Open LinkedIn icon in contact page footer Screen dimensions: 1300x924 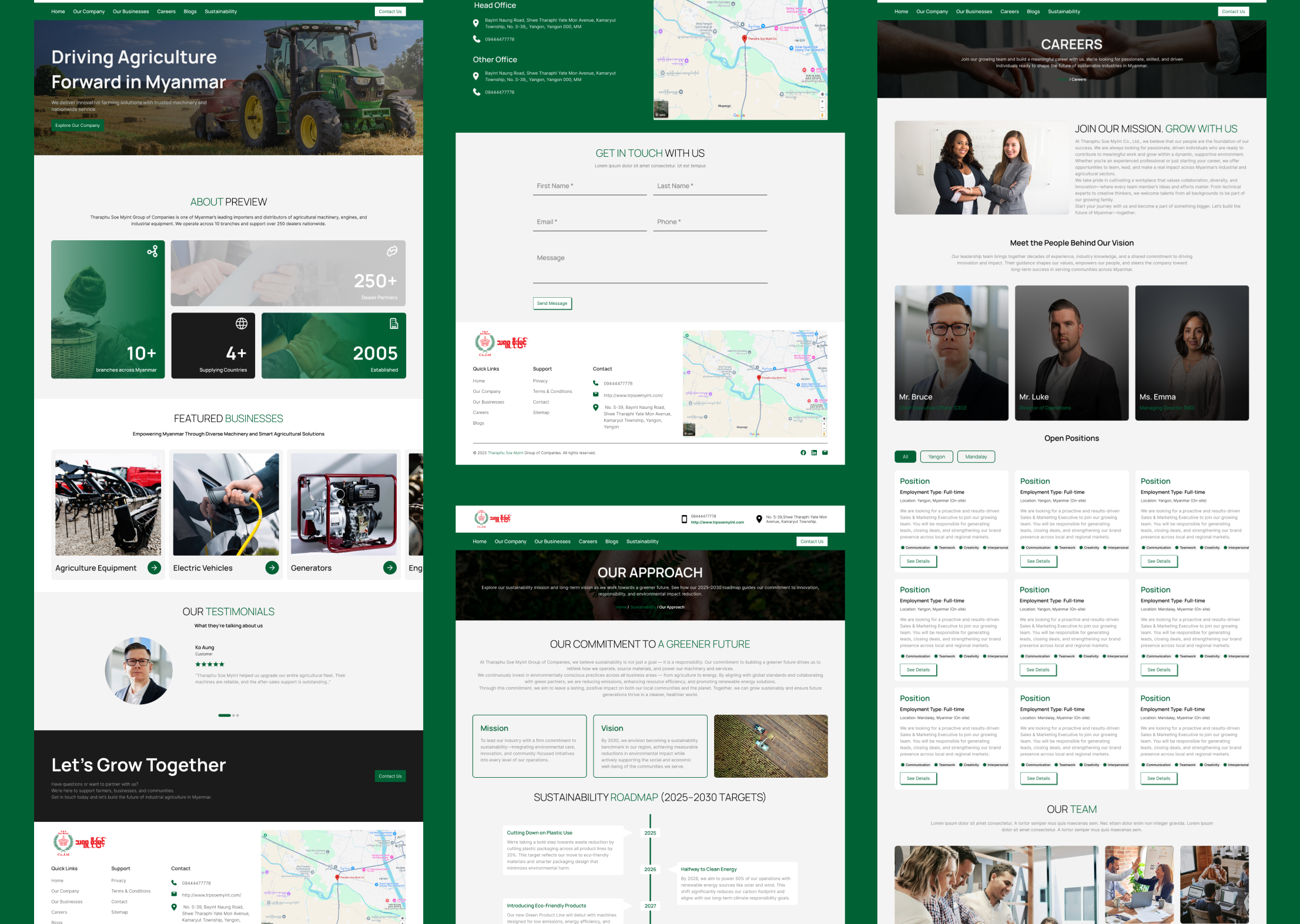[814, 452]
